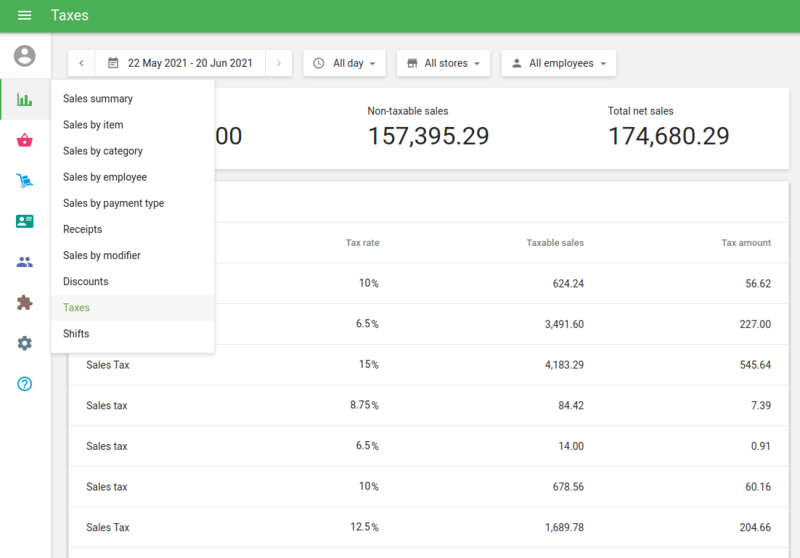Open the Shifts report menu item

coord(76,334)
